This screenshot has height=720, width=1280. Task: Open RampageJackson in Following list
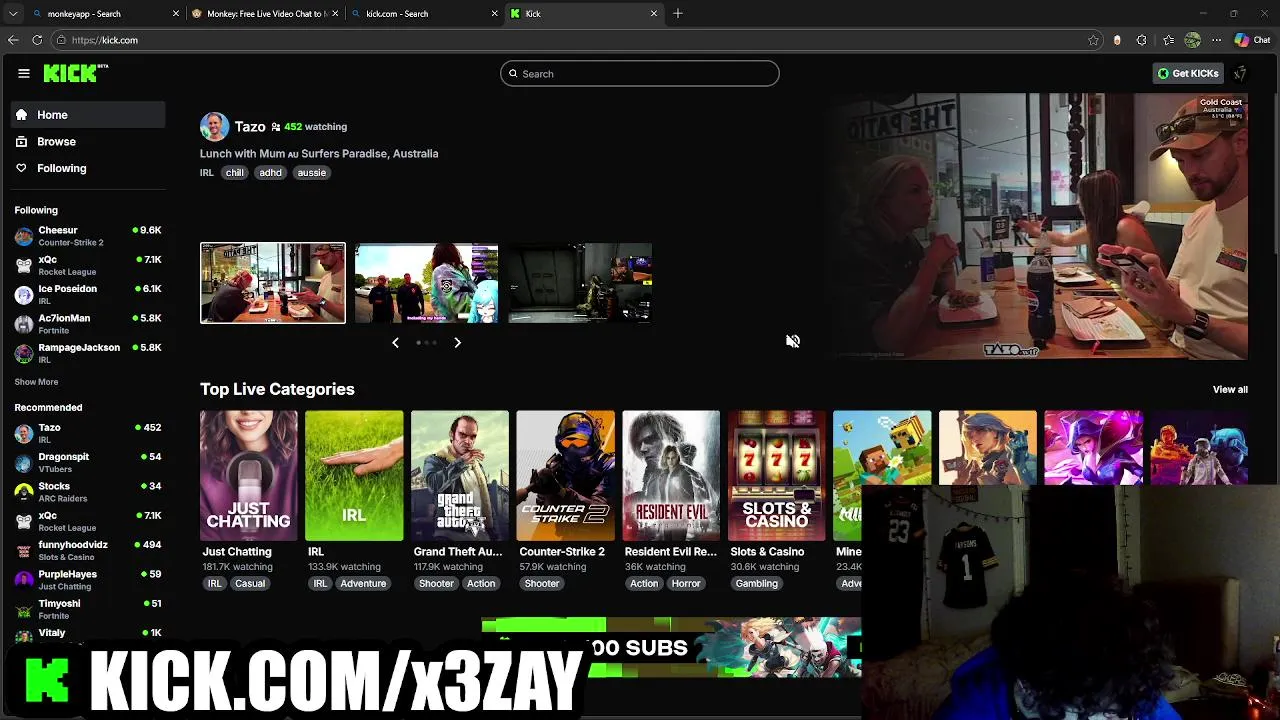pyautogui.click(x=88, y=353)
